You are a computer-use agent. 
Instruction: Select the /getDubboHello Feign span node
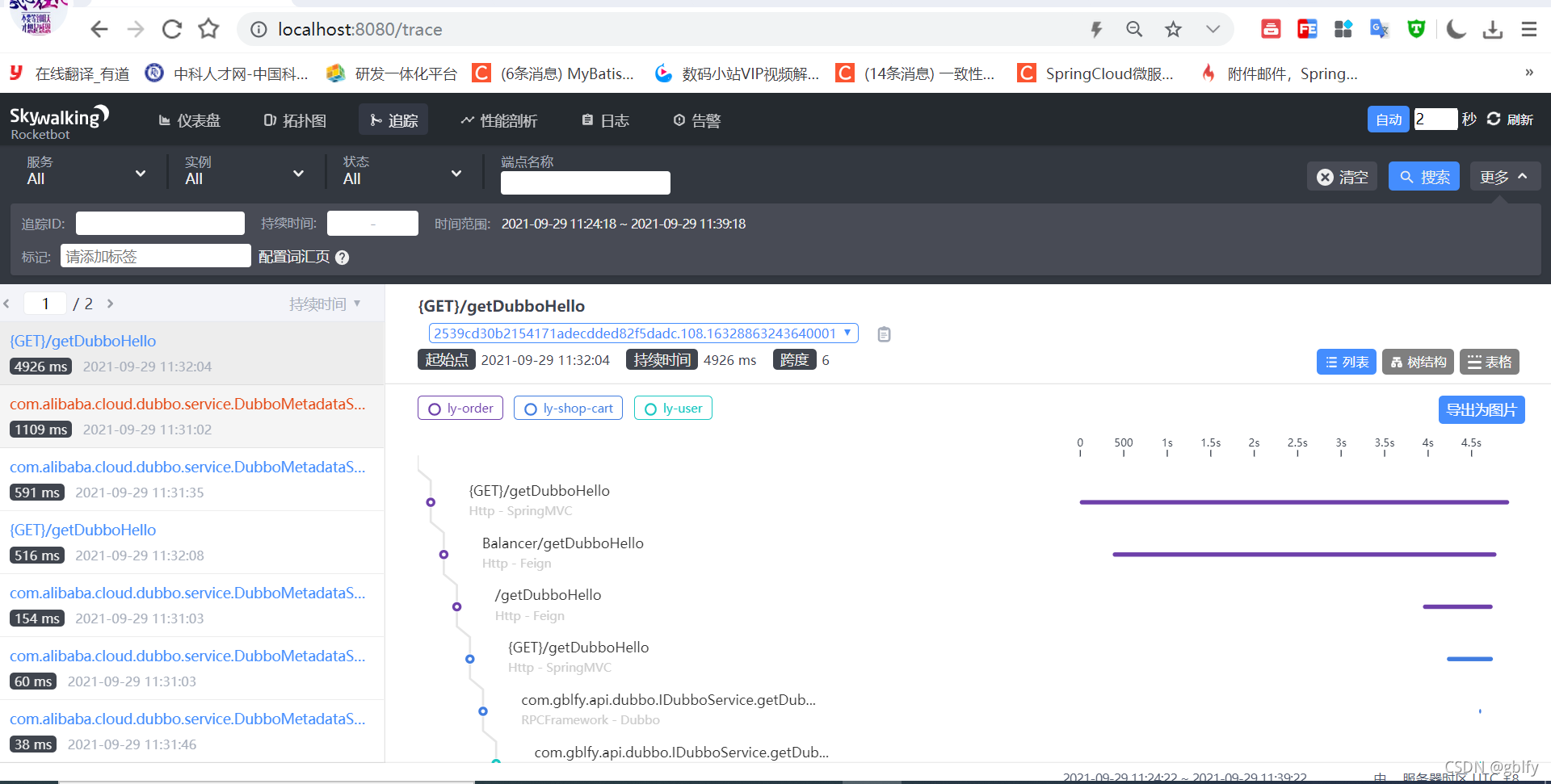456,606
